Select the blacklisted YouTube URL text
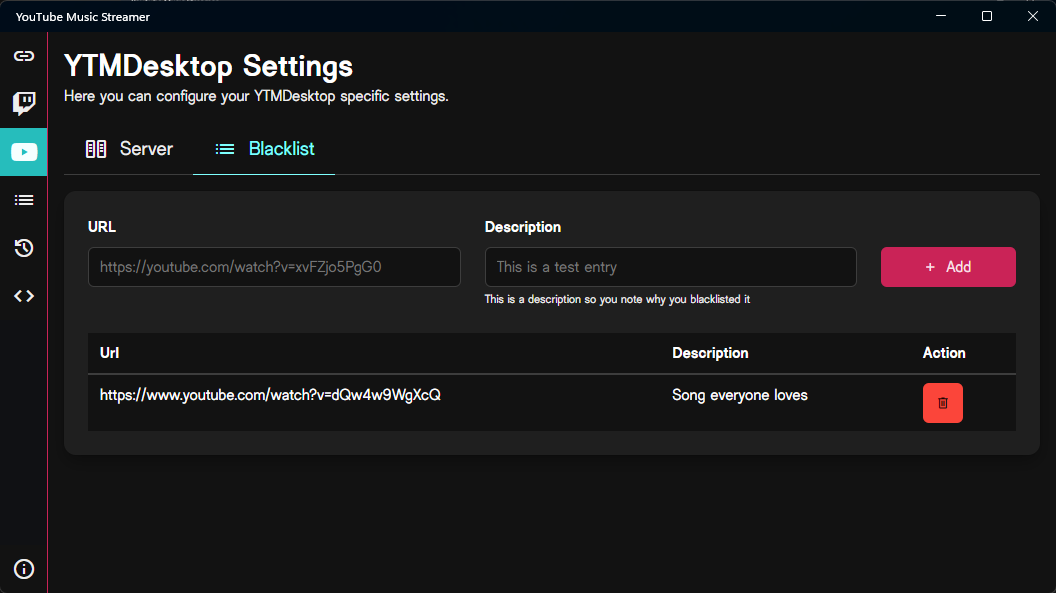 point(270,395)
